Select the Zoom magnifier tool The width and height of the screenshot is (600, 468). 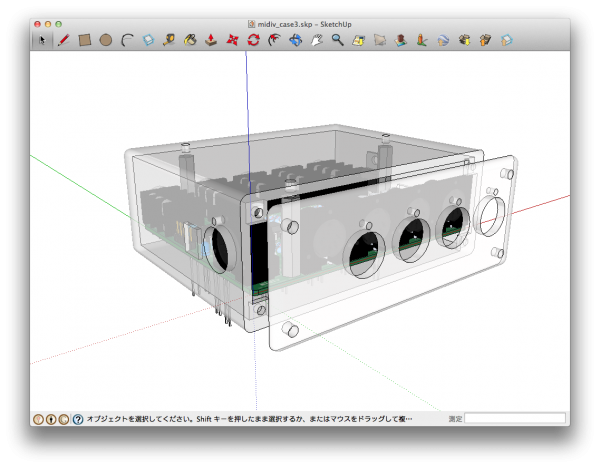338,41
